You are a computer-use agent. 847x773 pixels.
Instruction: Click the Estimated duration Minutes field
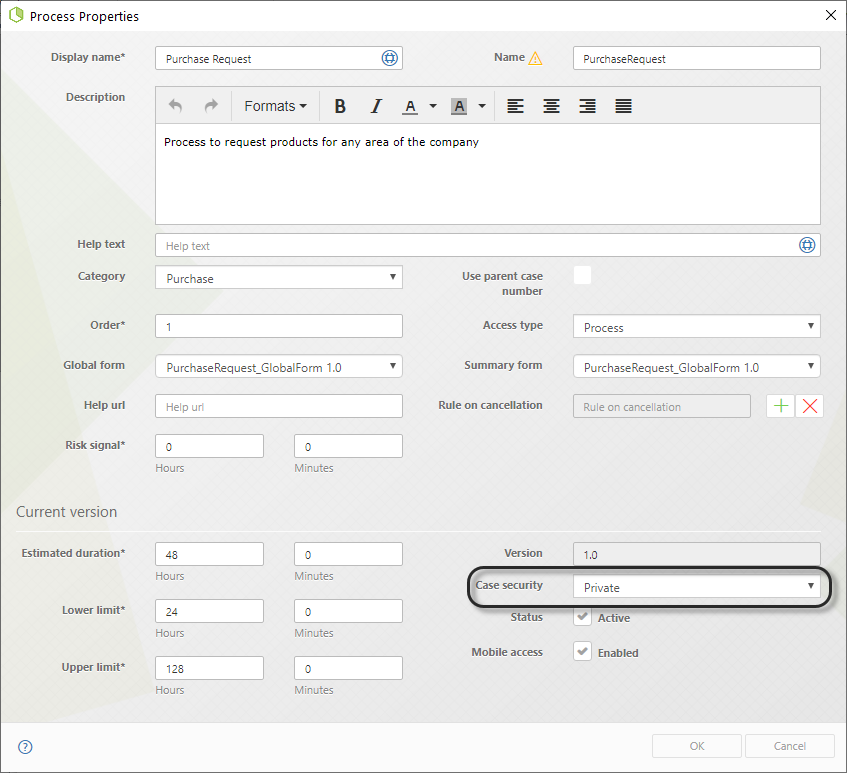tap(348, 554)
